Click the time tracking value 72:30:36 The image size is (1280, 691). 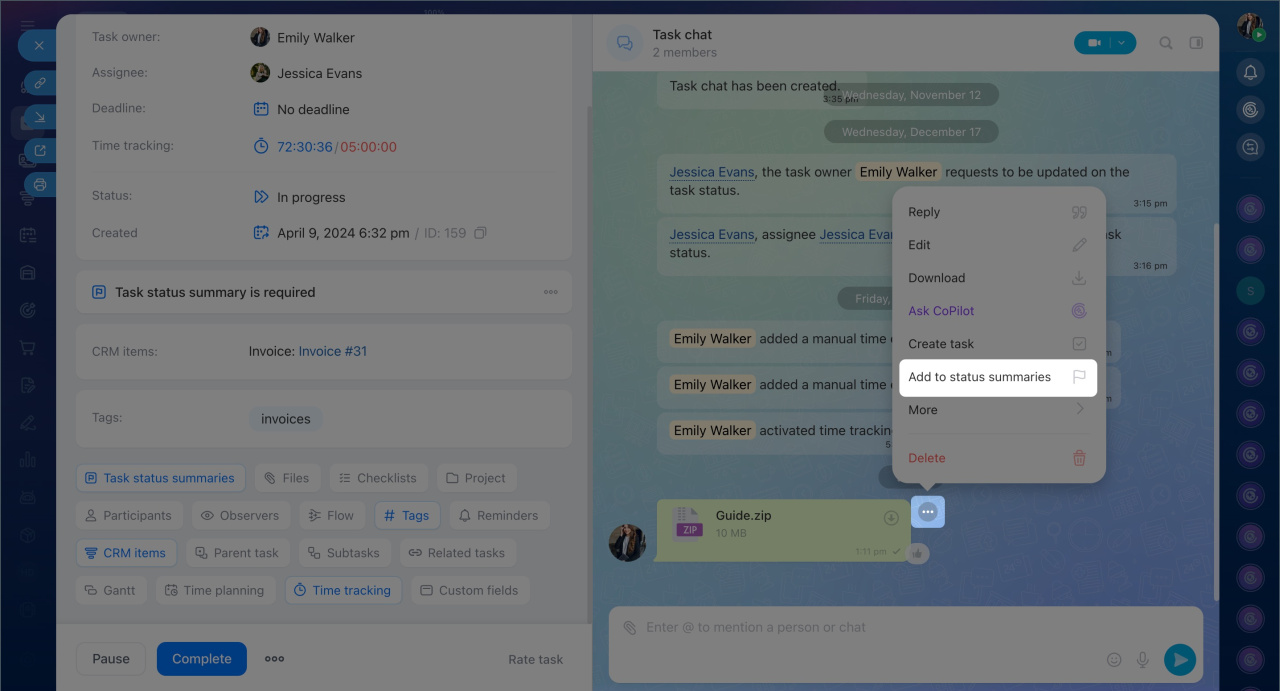click(304, 146)
